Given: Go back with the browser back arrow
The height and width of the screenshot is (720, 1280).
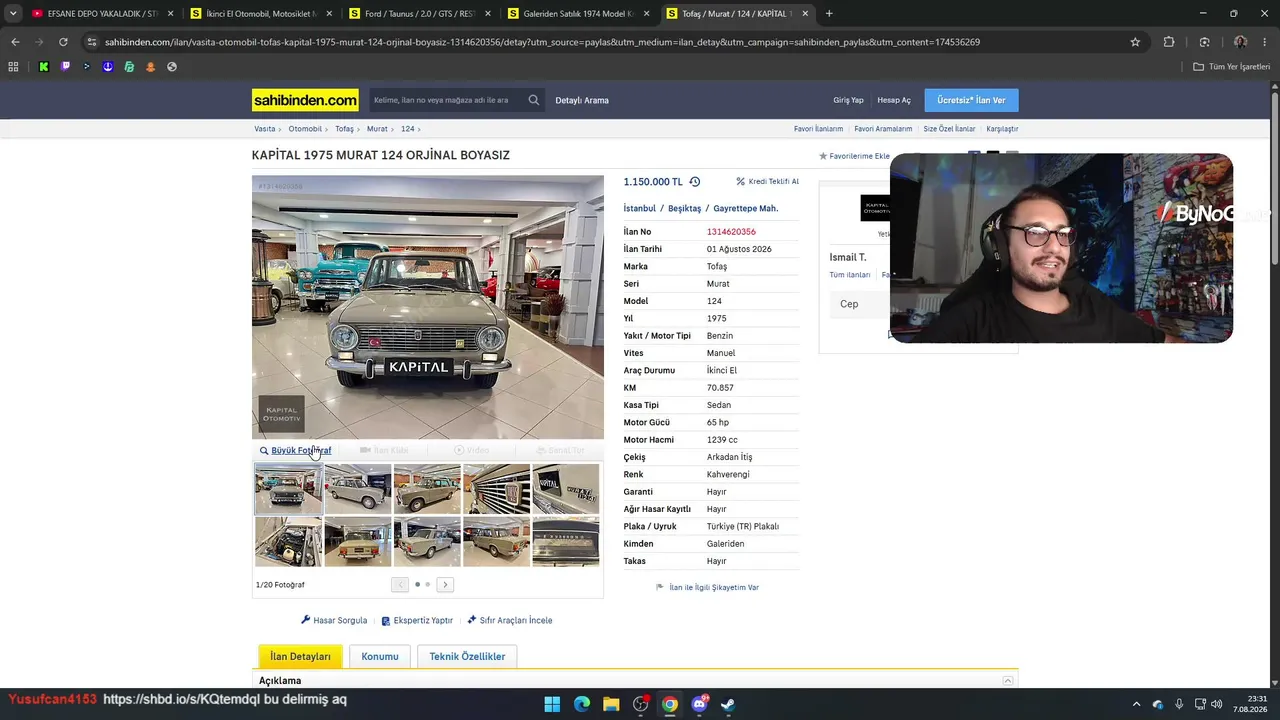Looking at the screenshot, I should (15, 42).
